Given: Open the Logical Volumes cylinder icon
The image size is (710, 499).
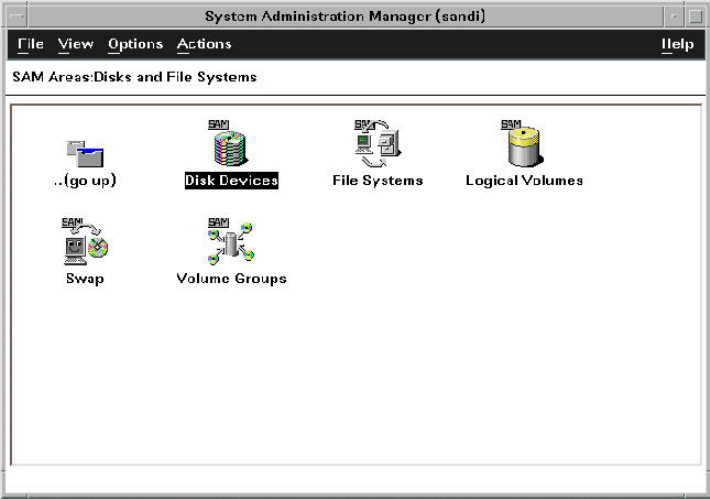Looking at the screenshot, I should point(524,143).
